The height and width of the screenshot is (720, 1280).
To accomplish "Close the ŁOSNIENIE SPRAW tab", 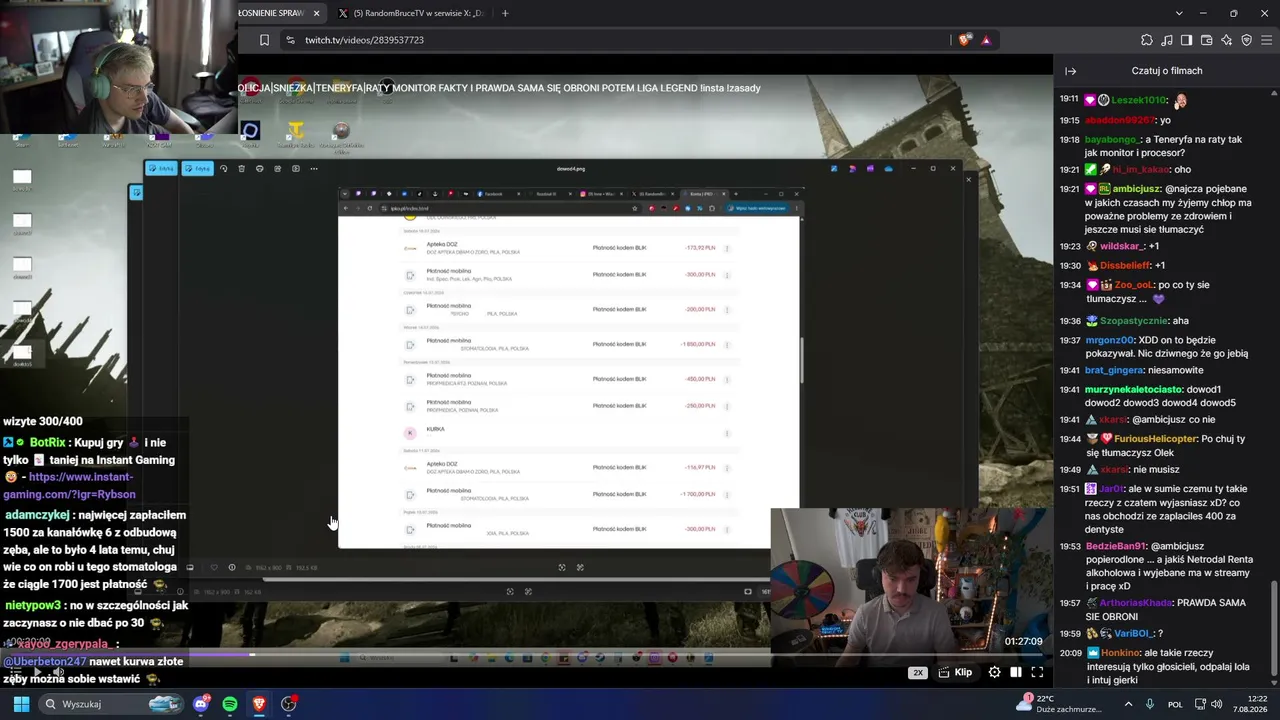I will tap(317, 13).
